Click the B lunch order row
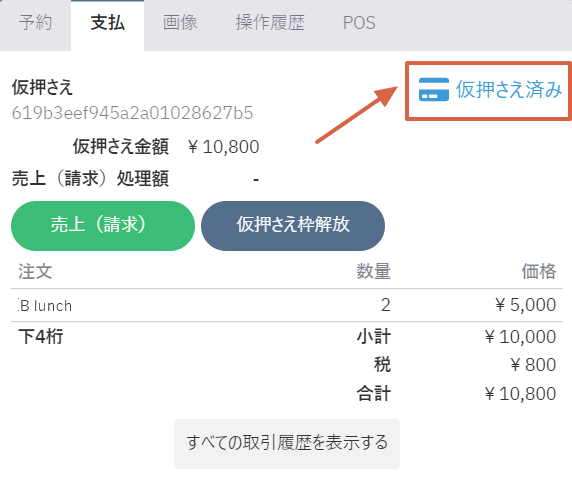The width and height of the screenshot is (572, 484). point(287,305)
